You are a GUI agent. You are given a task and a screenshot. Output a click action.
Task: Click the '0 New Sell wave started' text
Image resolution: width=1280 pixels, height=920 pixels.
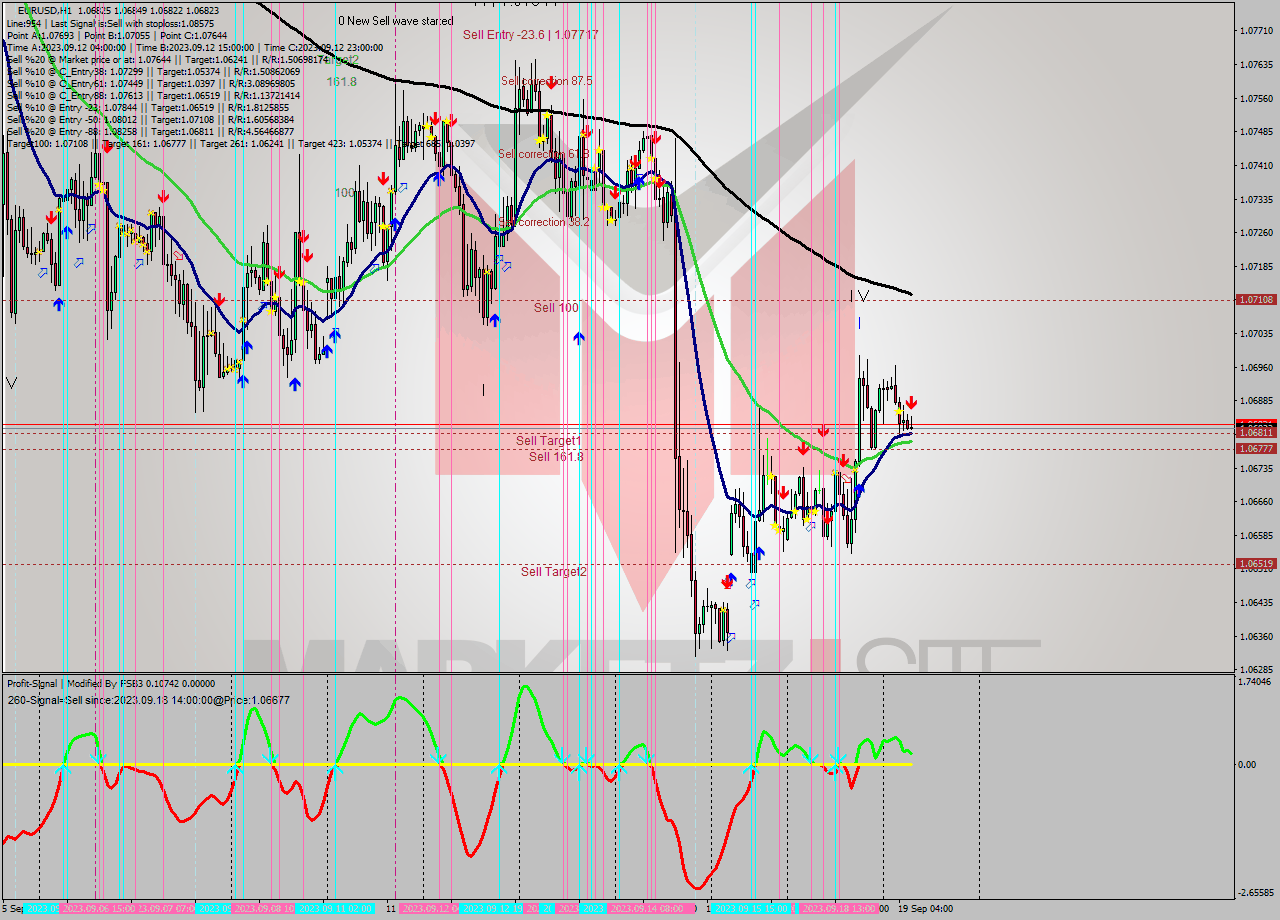[397, 21]
